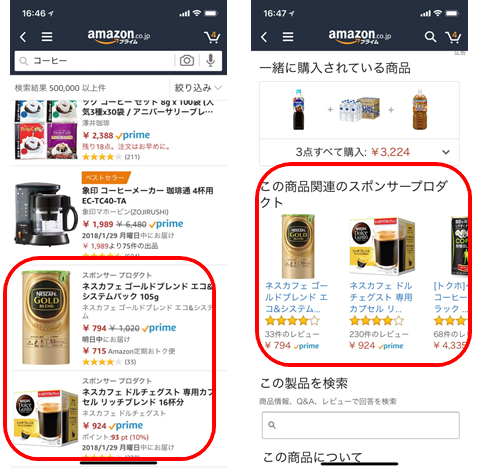Open the shopping cart on left phone
The width and height of the screenshot is (480, 469).
[x=212, y=37]
